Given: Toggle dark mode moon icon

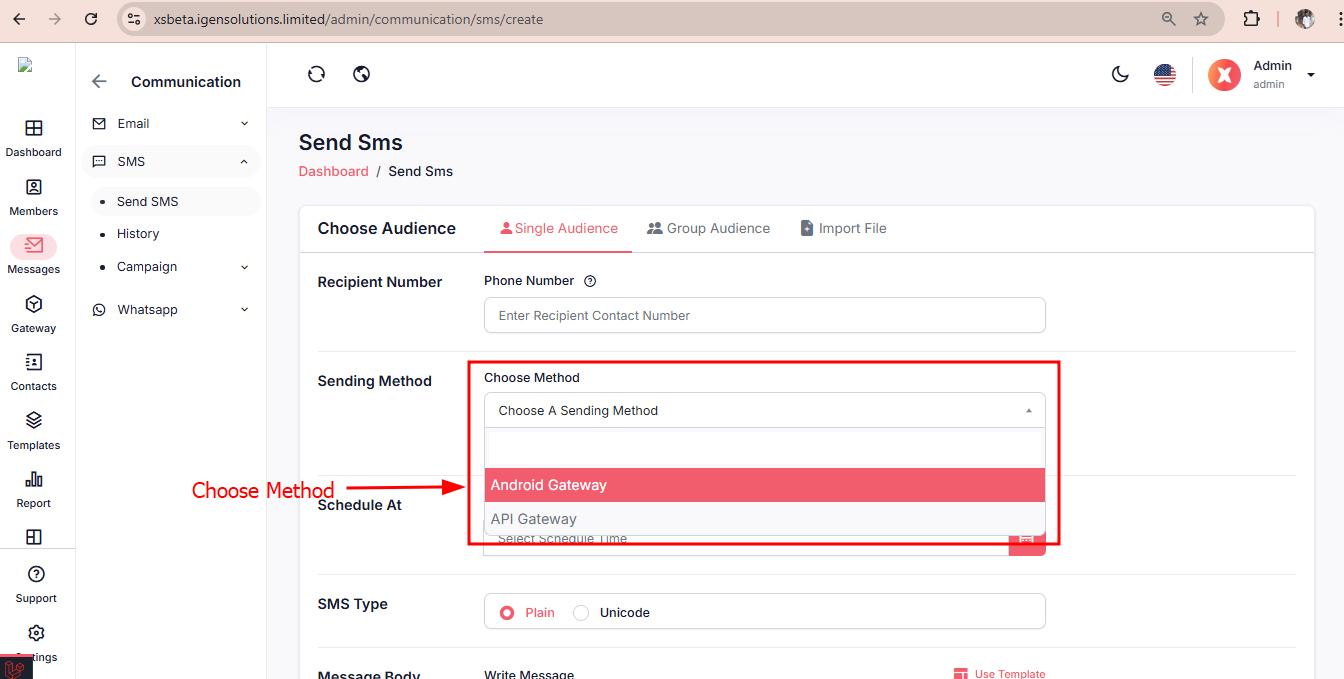Looking at the screenshot, I should pos(1120,74).
